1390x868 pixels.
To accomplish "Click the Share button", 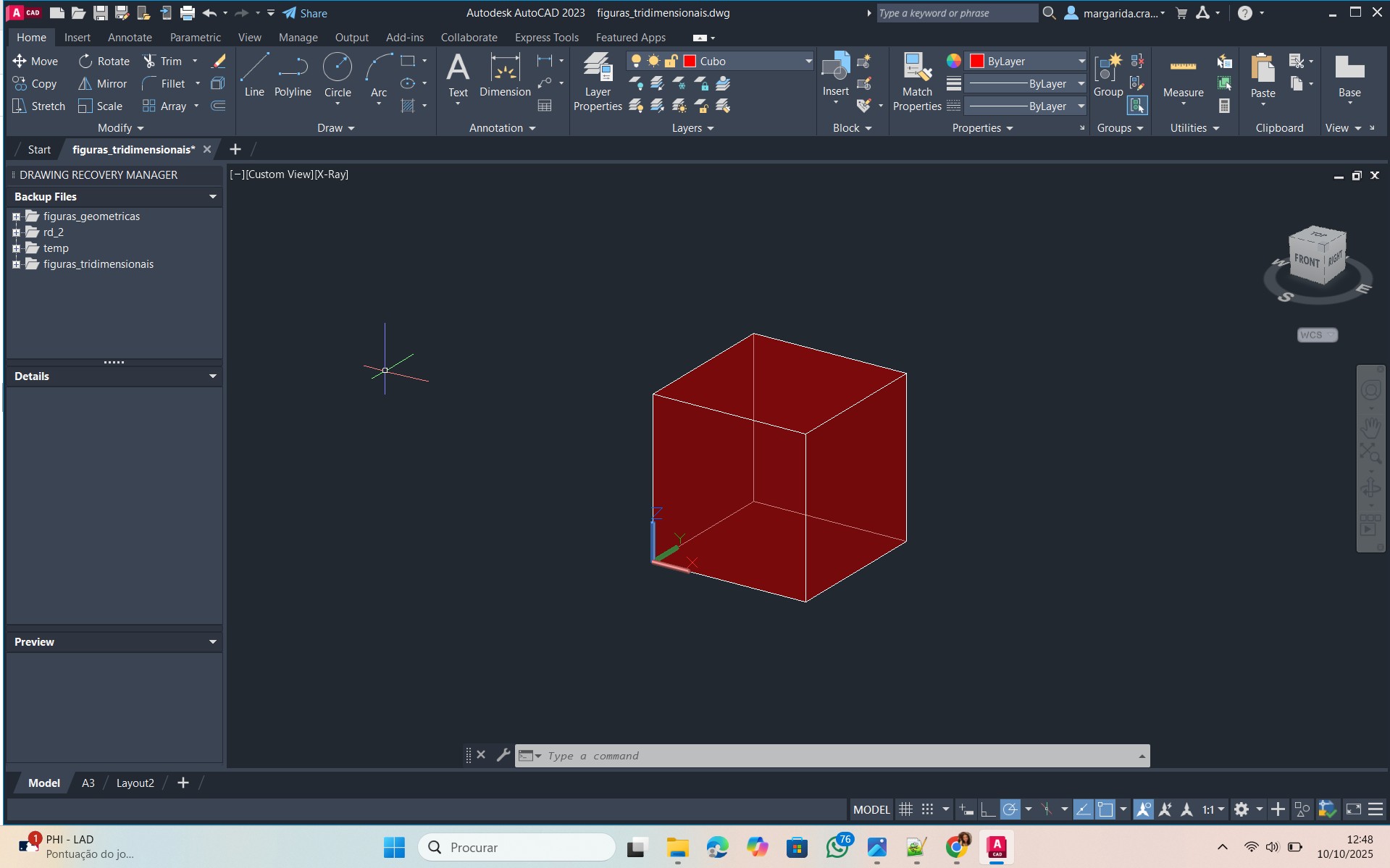I will point(305,13).
